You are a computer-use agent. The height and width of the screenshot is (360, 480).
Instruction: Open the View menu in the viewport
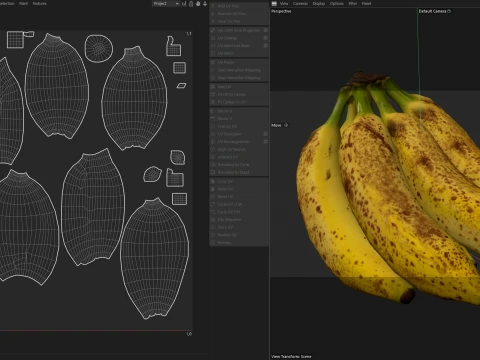click(x=284, y=4)
